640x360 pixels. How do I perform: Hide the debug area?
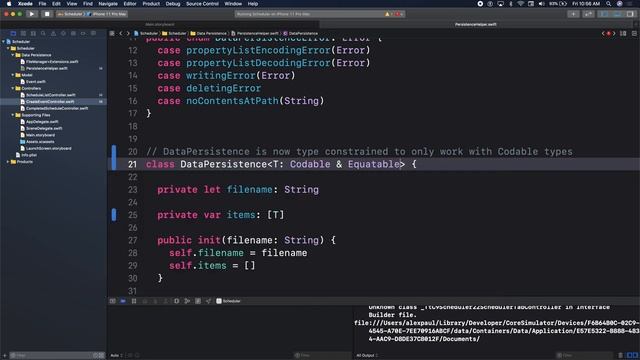click(x=113, y=301)
